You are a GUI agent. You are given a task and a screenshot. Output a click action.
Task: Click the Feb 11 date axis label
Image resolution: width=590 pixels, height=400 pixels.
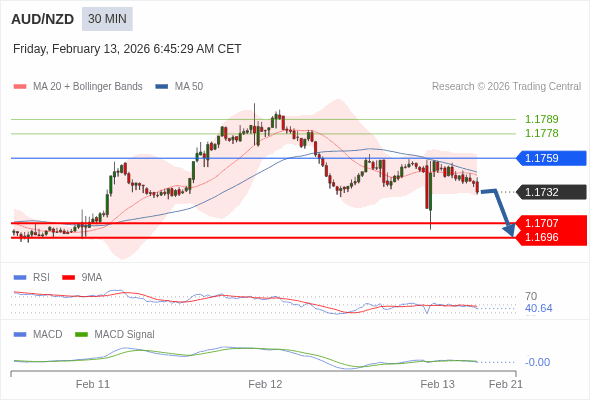[x=93, y=384]
